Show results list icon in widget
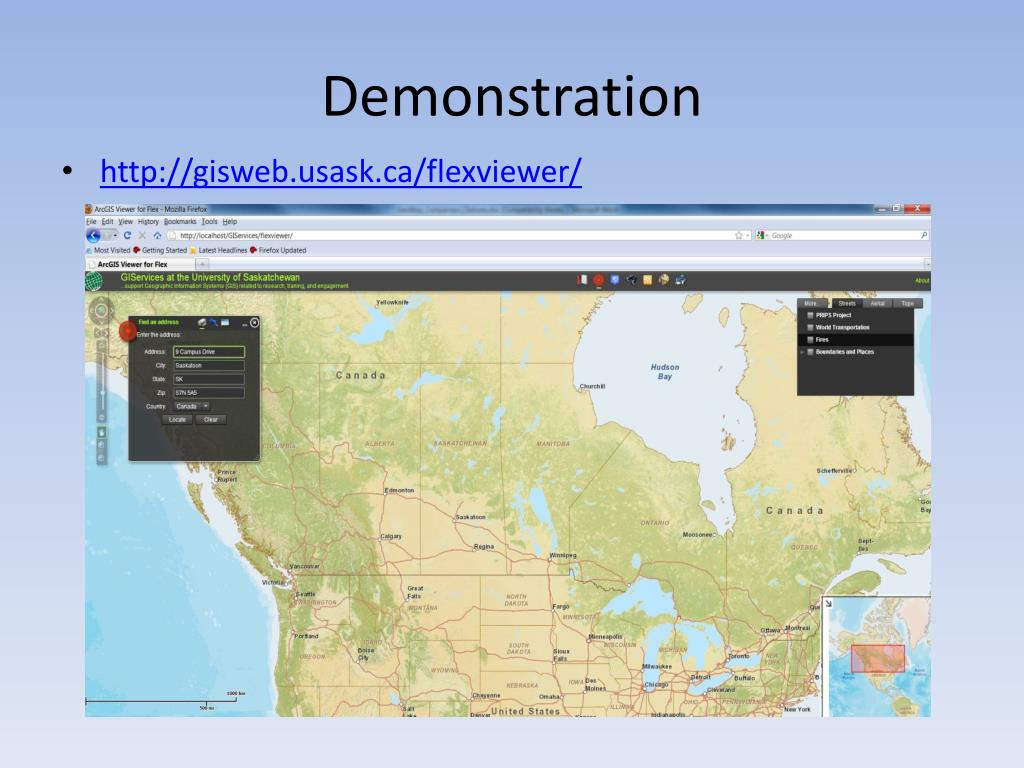Screen dimensions: 1024x768 [225, 323]
